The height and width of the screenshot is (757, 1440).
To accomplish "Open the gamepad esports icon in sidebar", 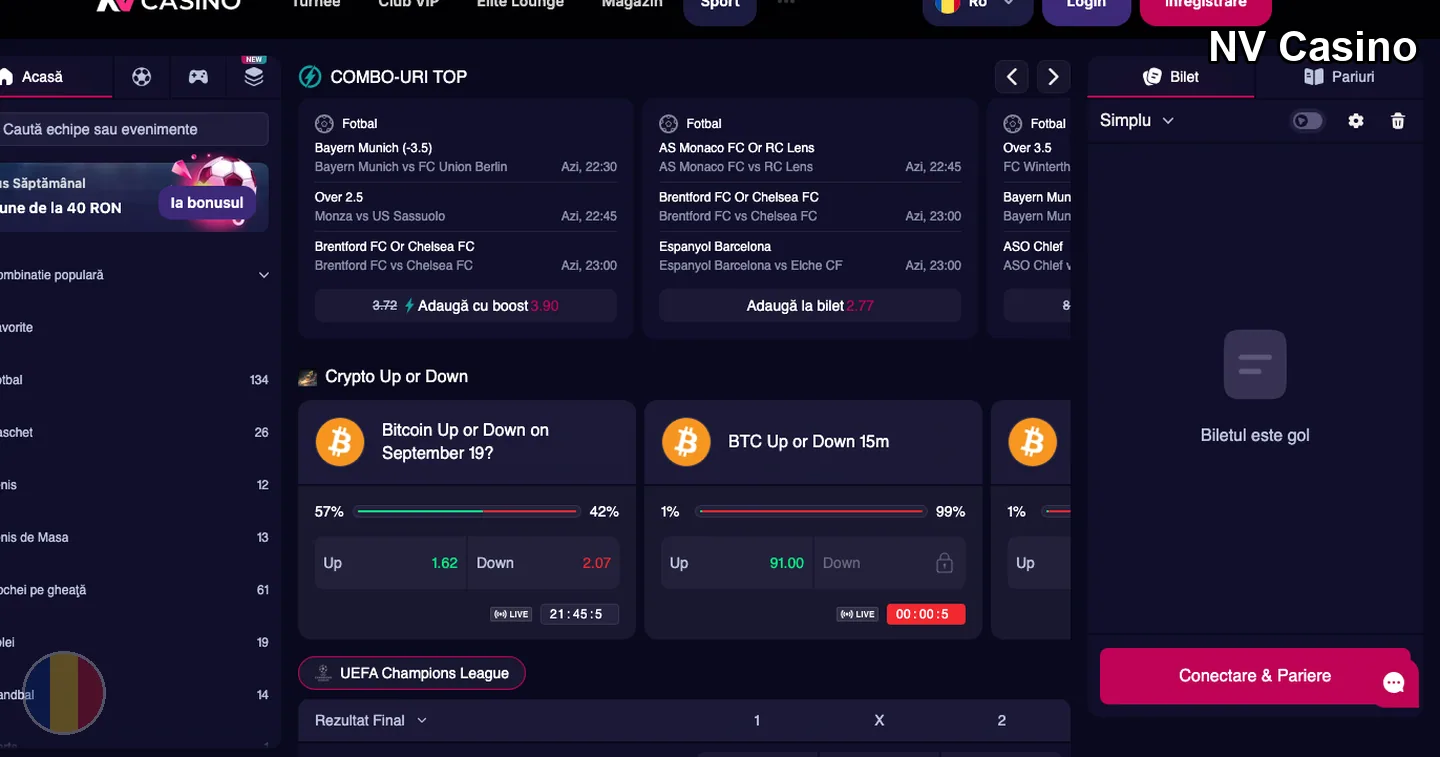I will [198, 77].
